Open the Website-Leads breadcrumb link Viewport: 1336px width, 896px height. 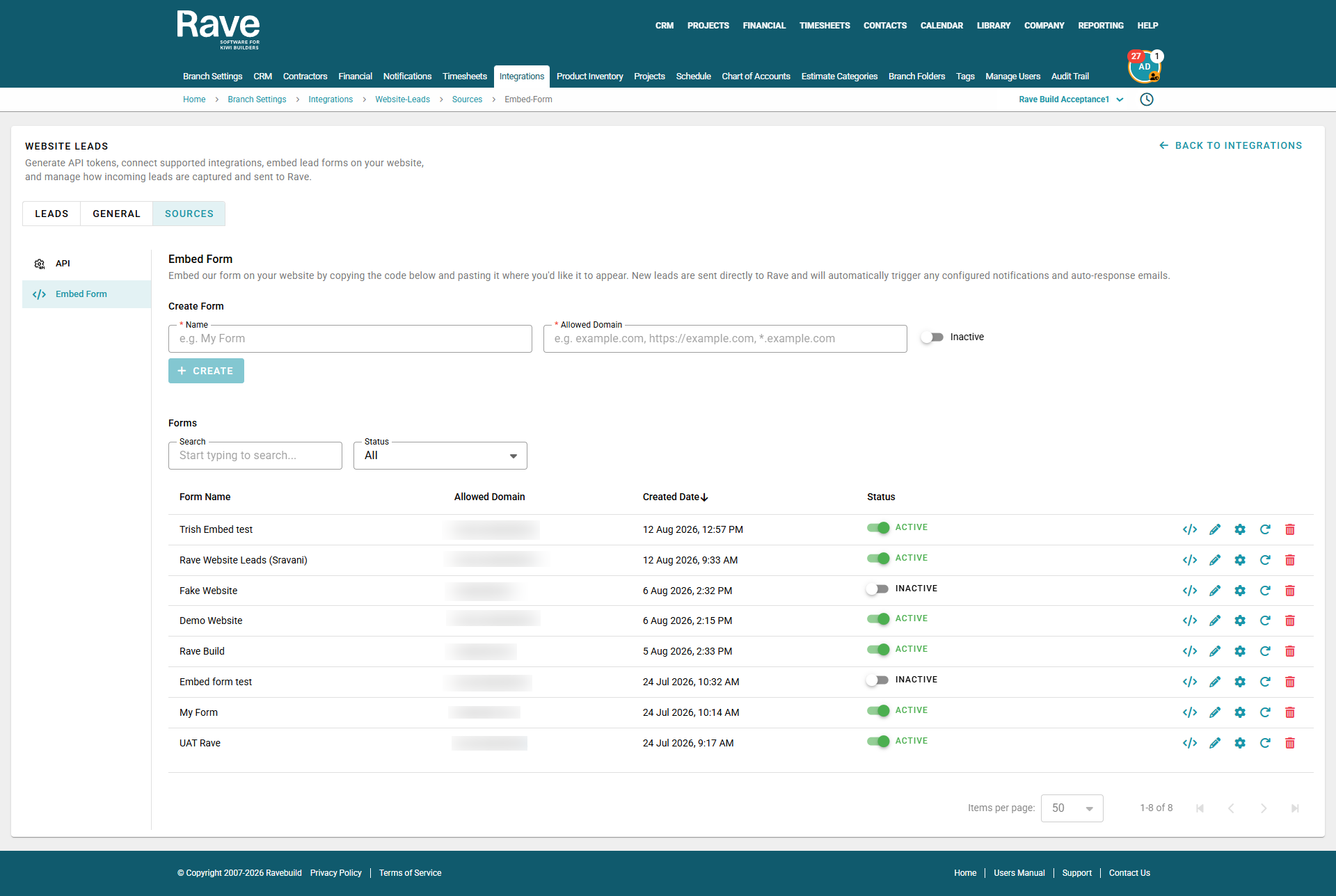click(402, 99)
